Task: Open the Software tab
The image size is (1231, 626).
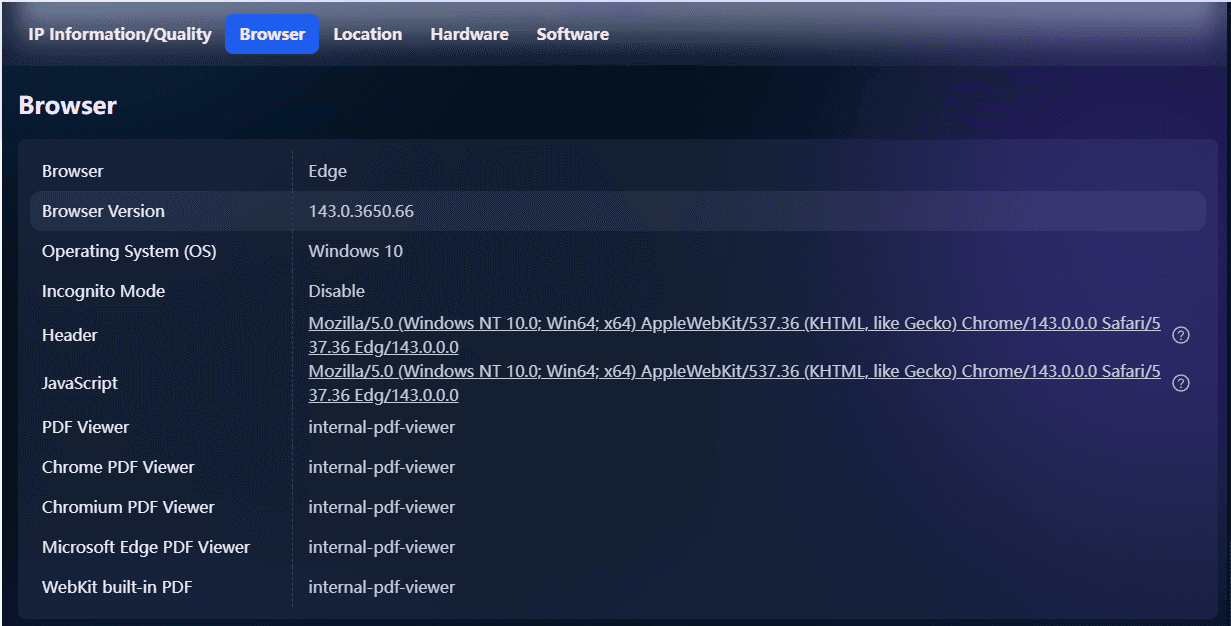Action: pyautogui.click(x=572, y=34)
